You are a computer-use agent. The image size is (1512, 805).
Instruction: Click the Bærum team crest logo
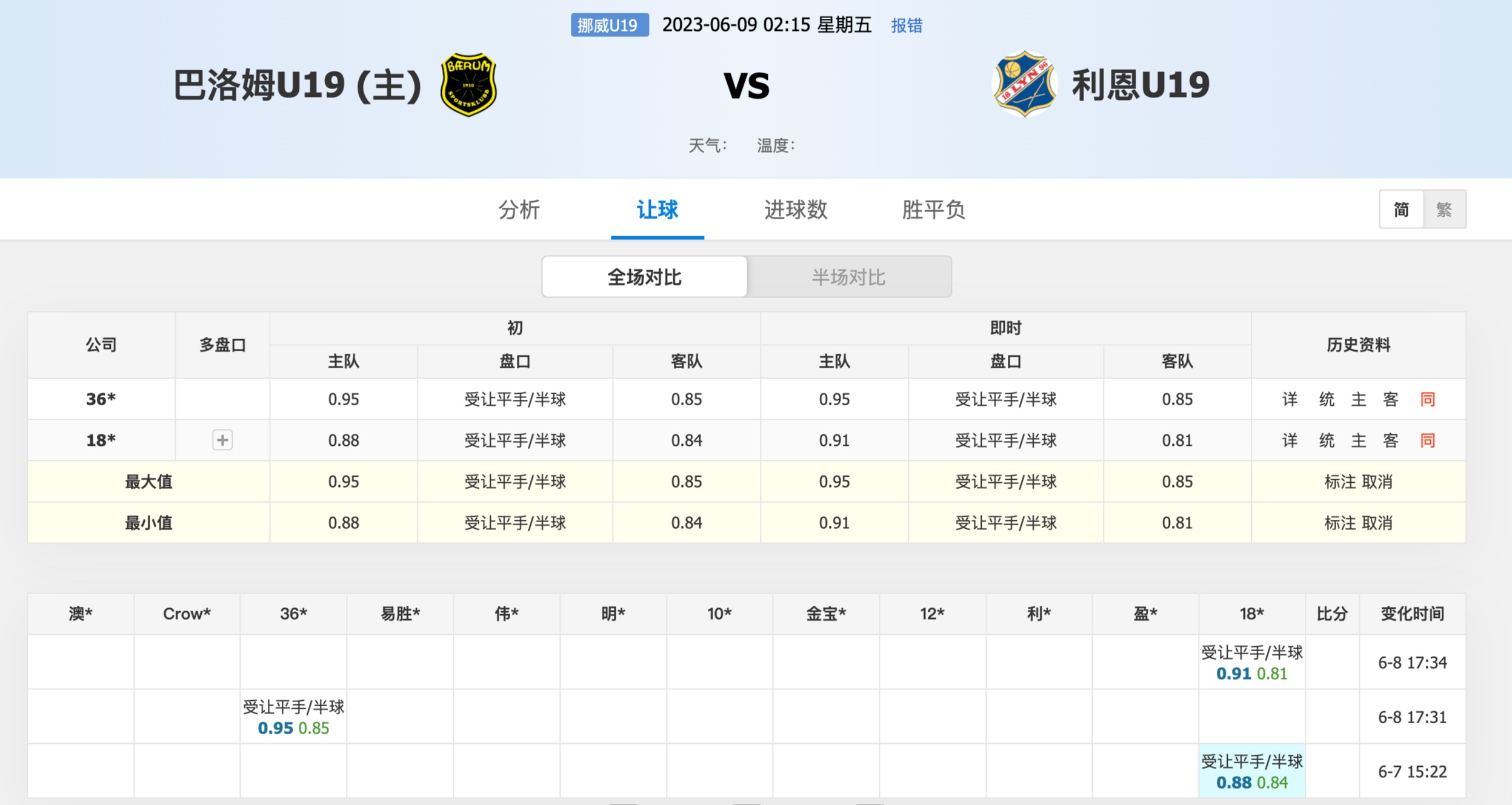pyautogui.click(x=468, y=84)
